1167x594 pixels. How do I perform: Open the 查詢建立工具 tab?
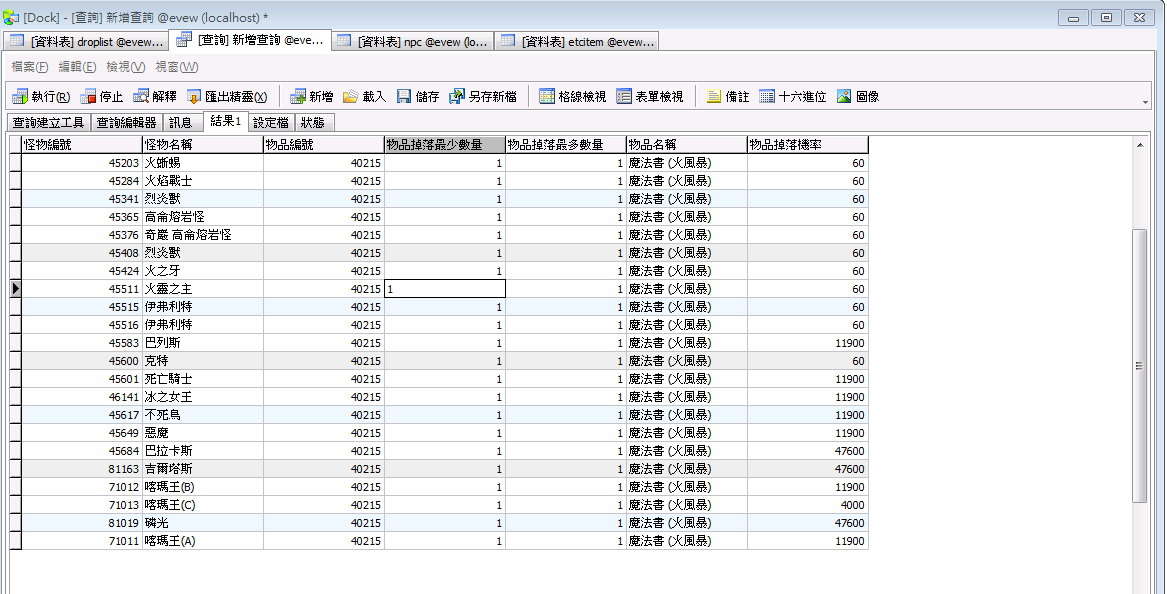tap(49, 122)
